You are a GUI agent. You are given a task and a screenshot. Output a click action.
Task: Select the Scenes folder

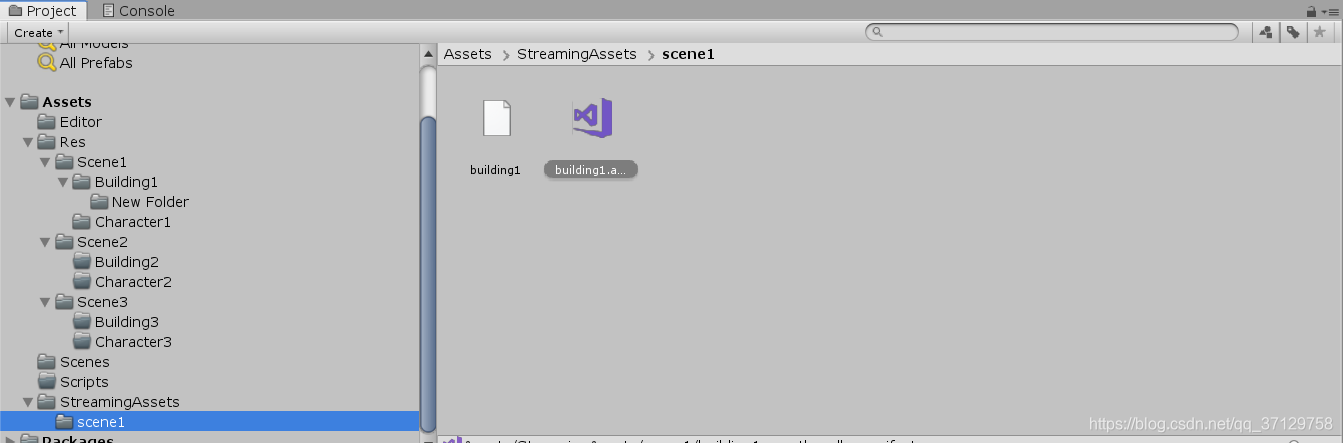coord(84,362)
